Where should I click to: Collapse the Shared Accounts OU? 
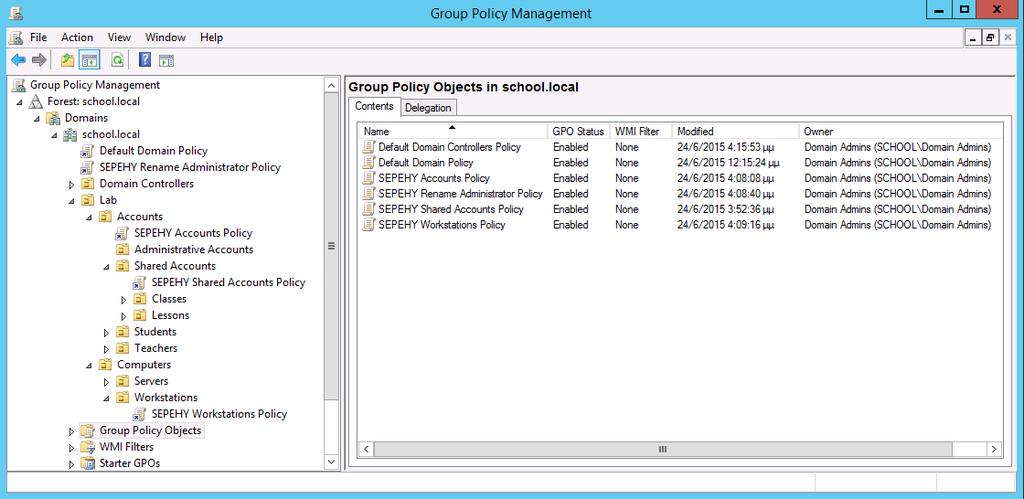[106, 266]
